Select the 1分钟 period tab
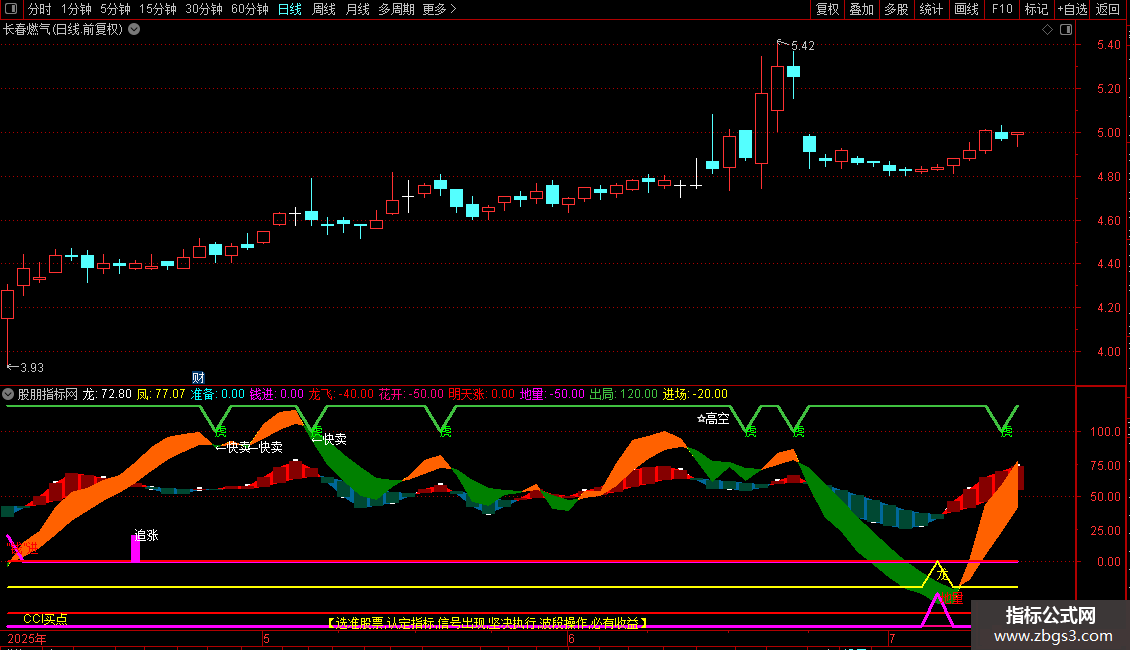This screenshot has height=650, width=1130. point(76,9)
